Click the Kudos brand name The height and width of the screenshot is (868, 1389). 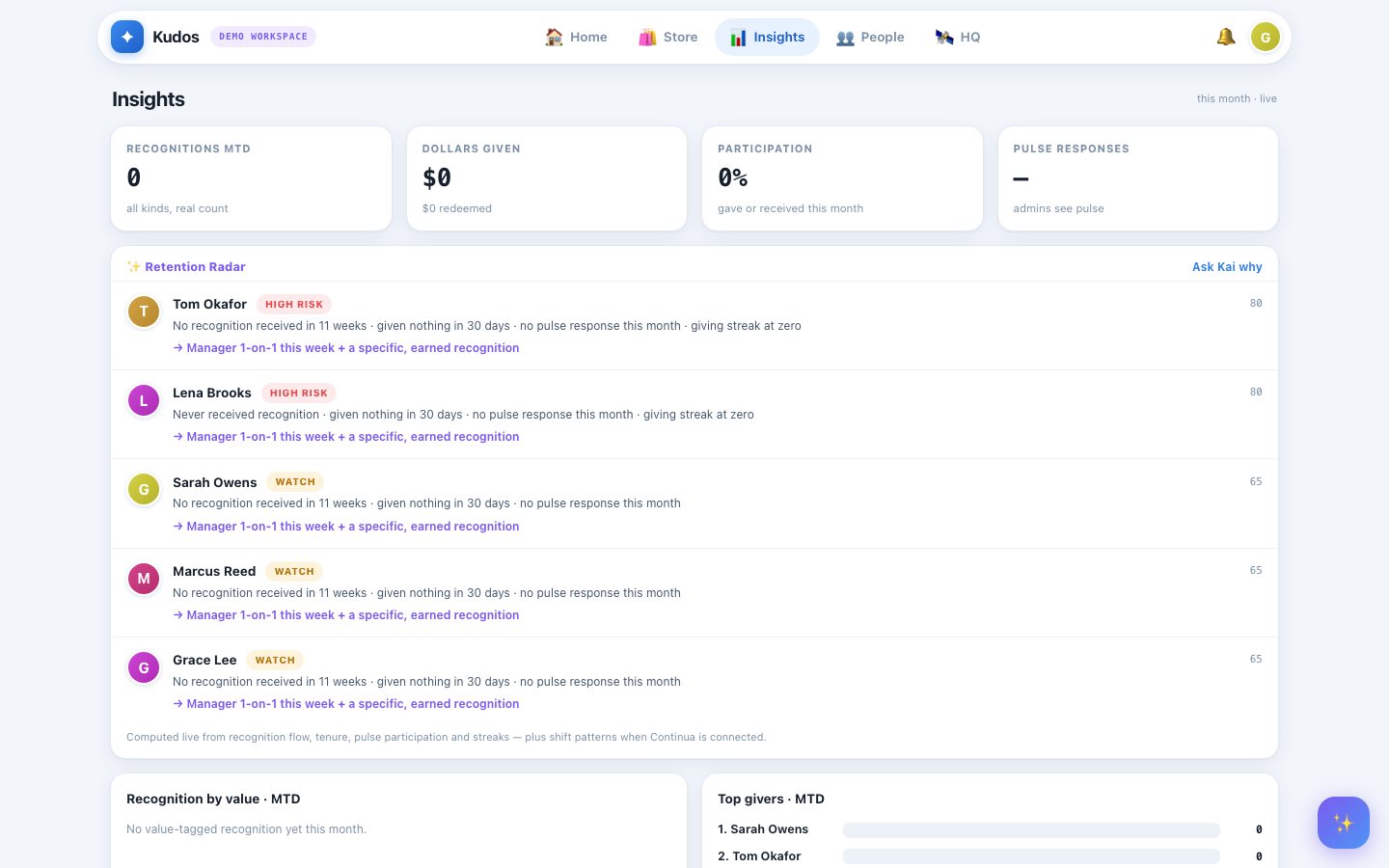tap(176, 37)
